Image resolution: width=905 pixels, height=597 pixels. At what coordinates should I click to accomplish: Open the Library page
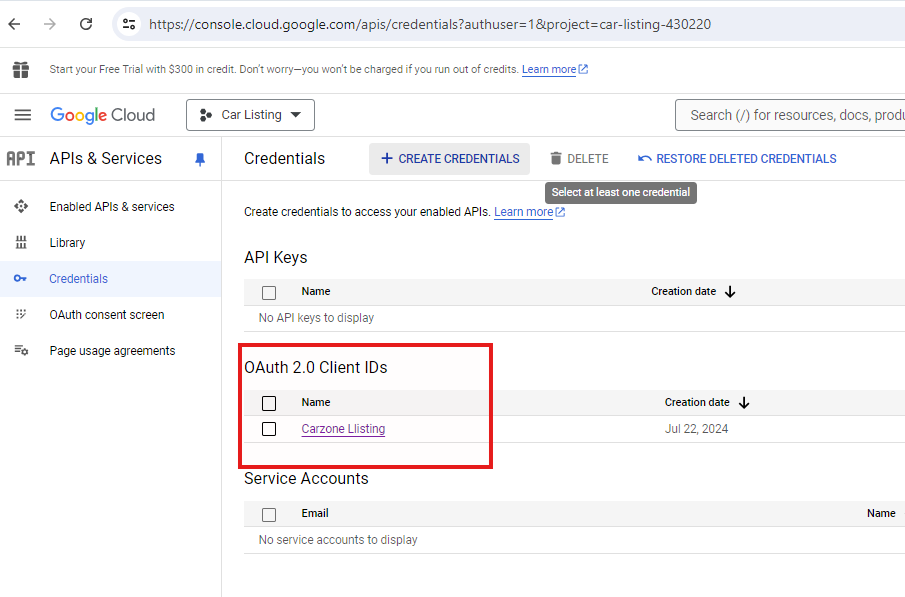tap(68, 242)
